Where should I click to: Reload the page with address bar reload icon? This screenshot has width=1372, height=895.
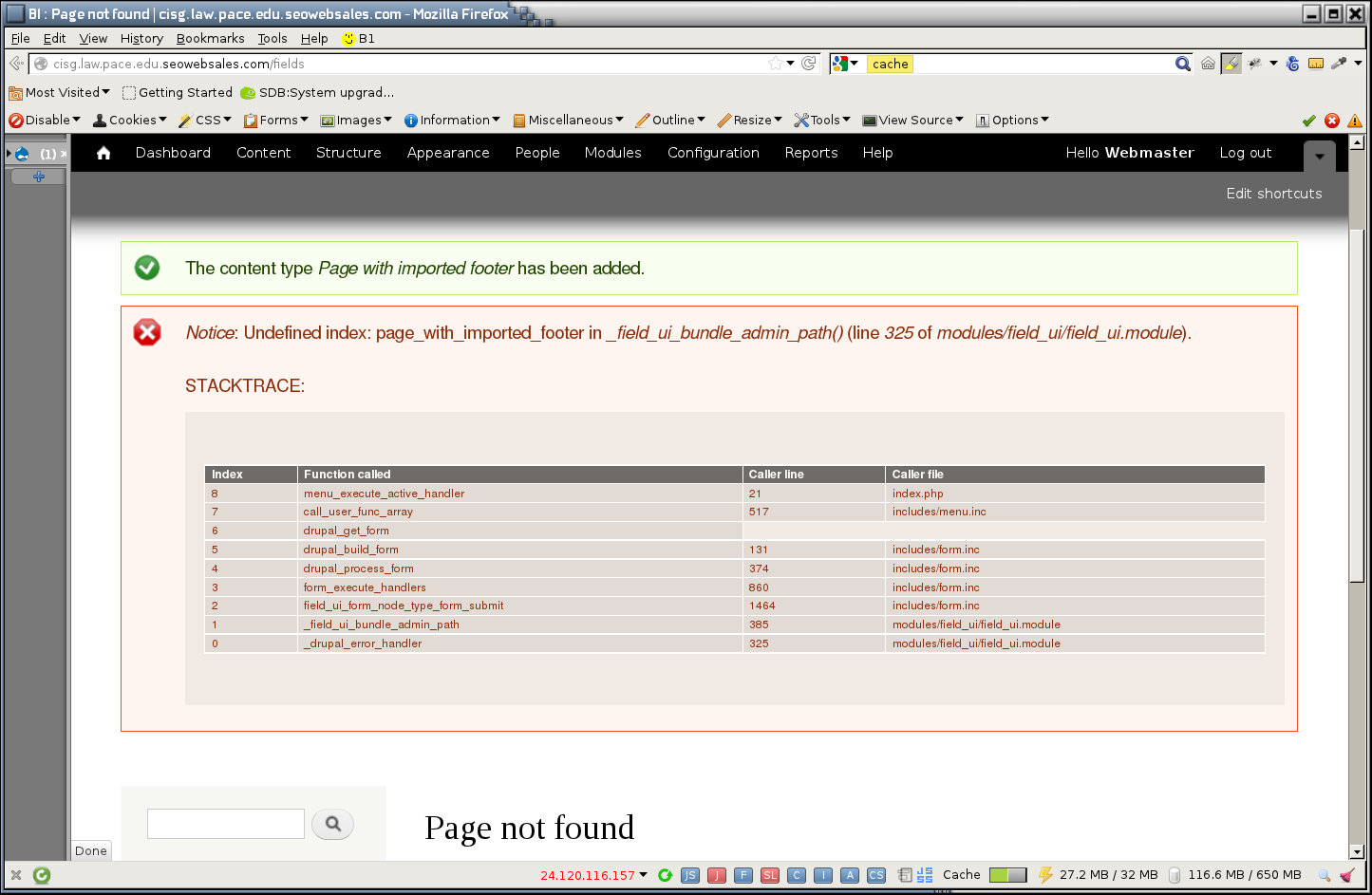click(x=809, y=64)
